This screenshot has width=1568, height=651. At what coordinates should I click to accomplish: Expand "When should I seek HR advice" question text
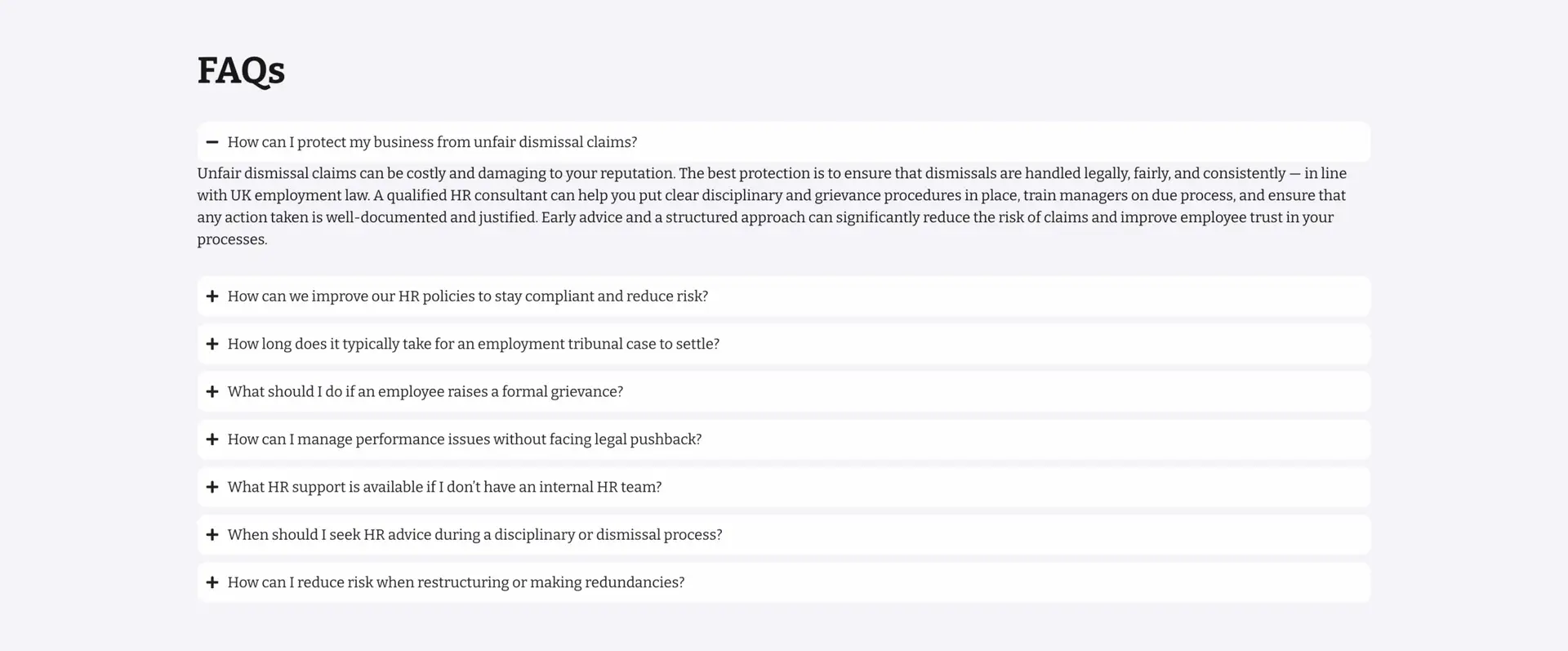[x=474, y=535]
